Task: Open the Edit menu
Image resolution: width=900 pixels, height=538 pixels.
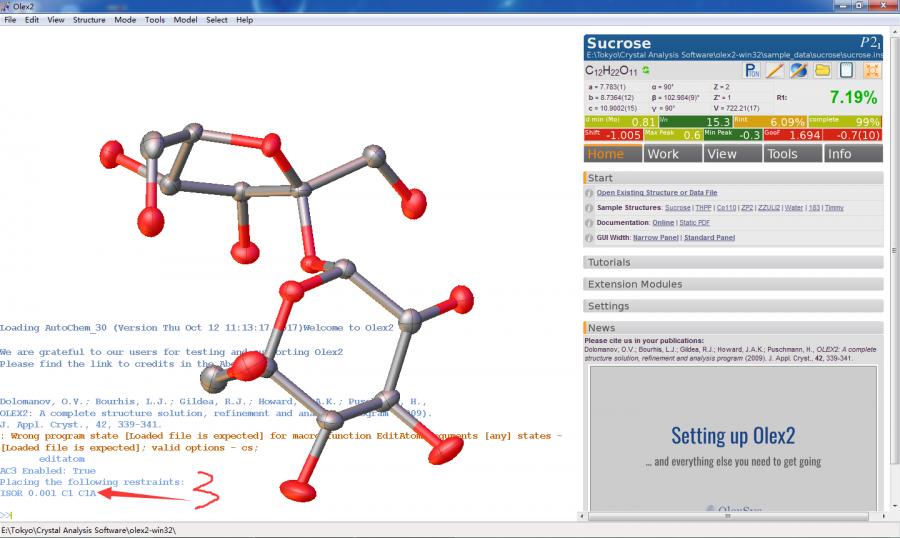Action: 32,20
